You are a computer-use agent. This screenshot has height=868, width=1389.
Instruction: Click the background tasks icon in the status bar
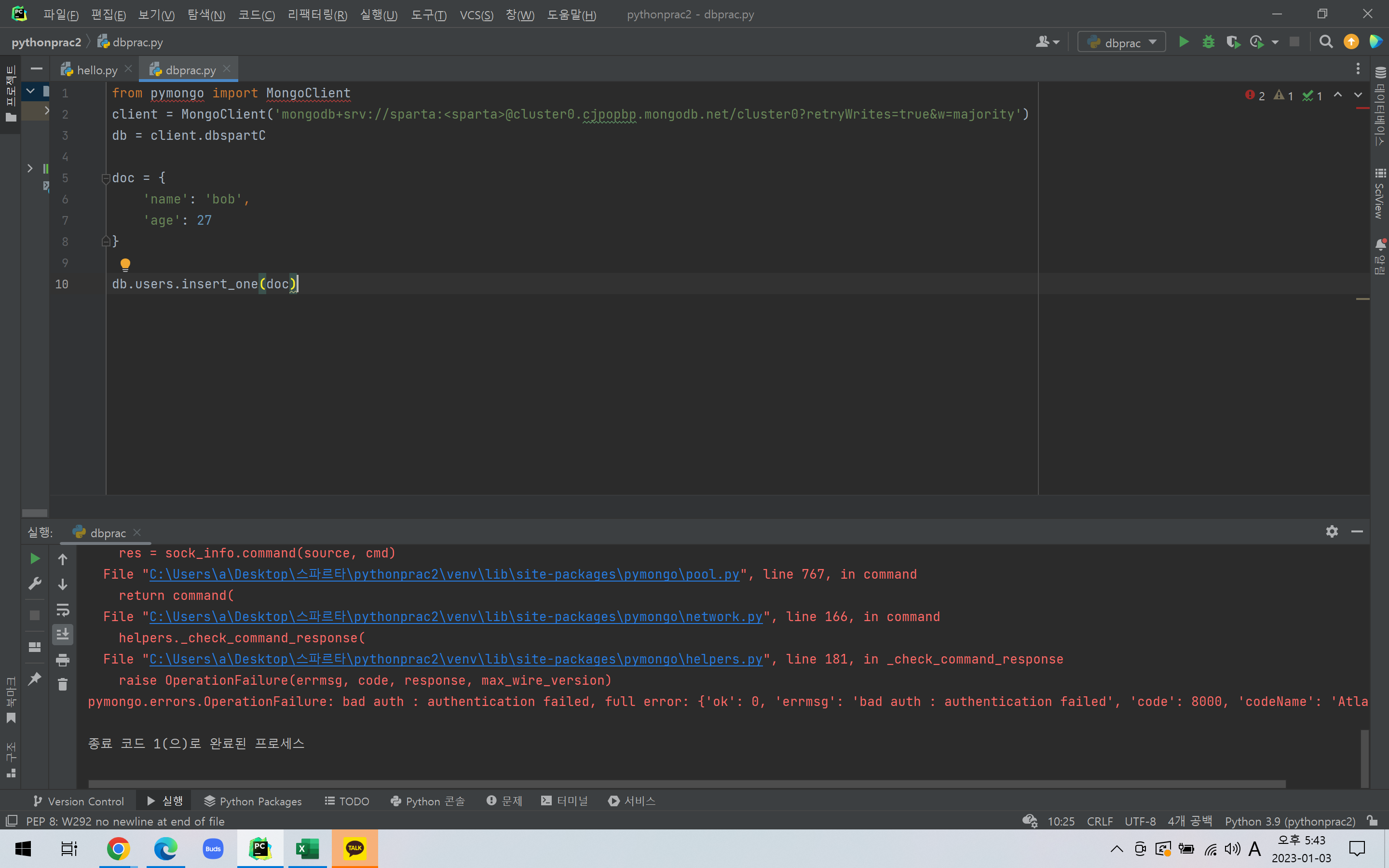pos(1030,822)
